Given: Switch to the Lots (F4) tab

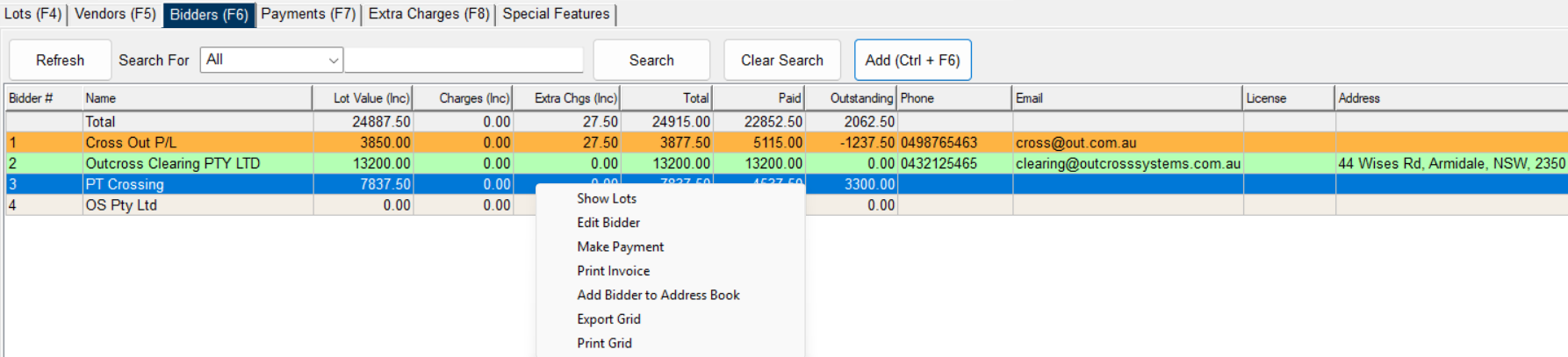Looking at the screenshot, I should pos(33,14).
